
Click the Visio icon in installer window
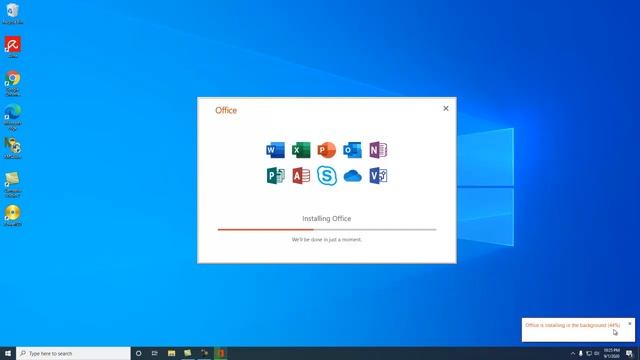[378, 176]
